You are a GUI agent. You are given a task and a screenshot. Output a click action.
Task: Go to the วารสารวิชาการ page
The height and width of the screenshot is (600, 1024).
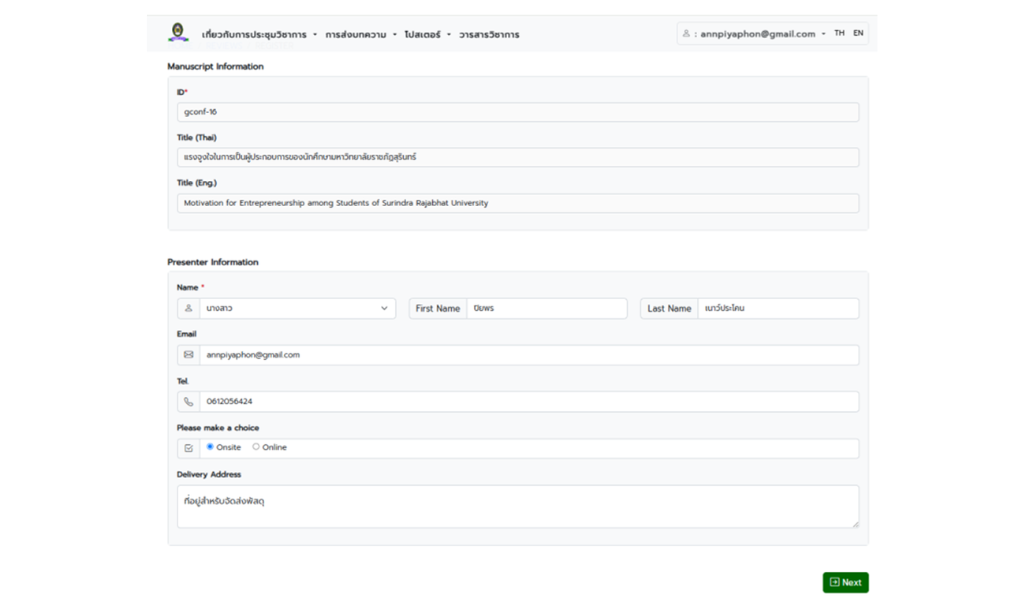coord(489,35)
